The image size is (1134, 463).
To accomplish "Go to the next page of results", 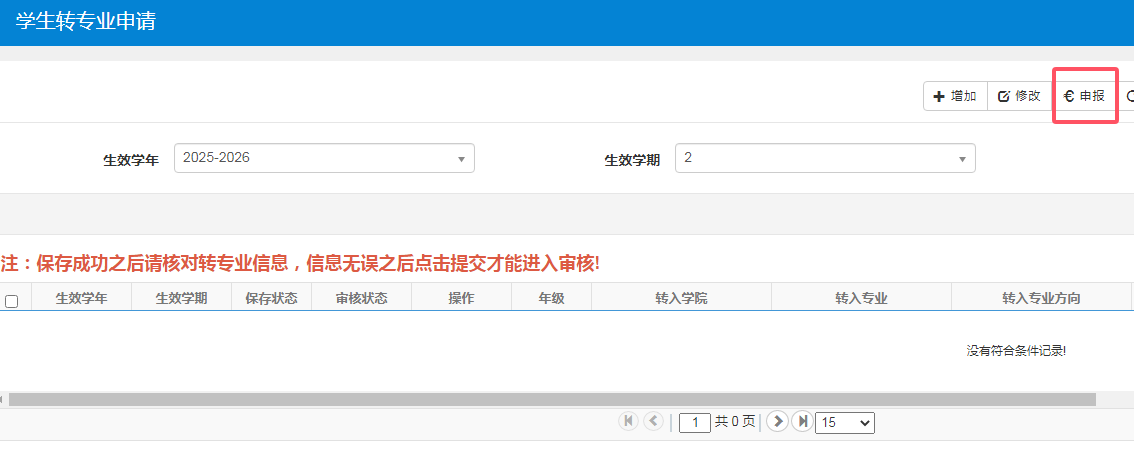I will coord(777,422).
